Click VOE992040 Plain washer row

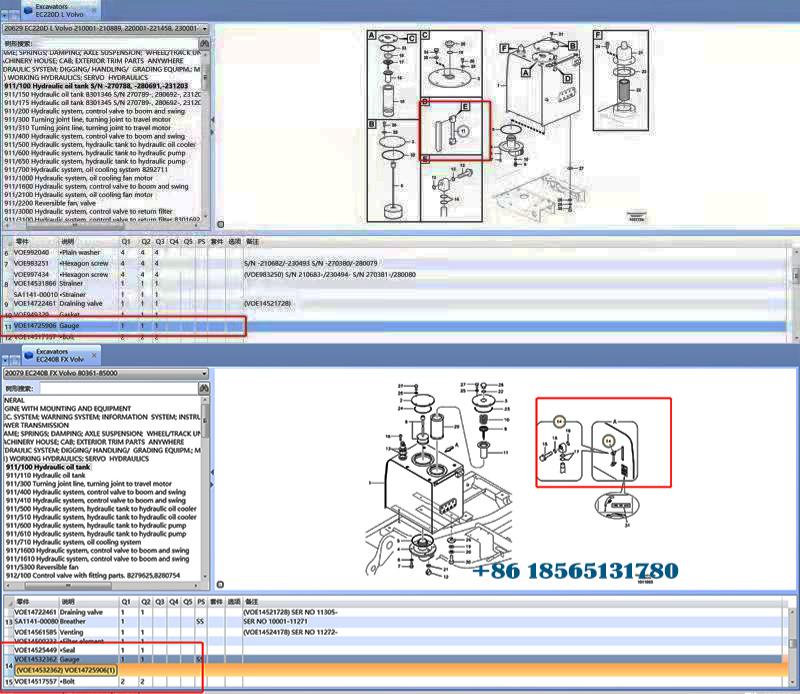[395, 253]
